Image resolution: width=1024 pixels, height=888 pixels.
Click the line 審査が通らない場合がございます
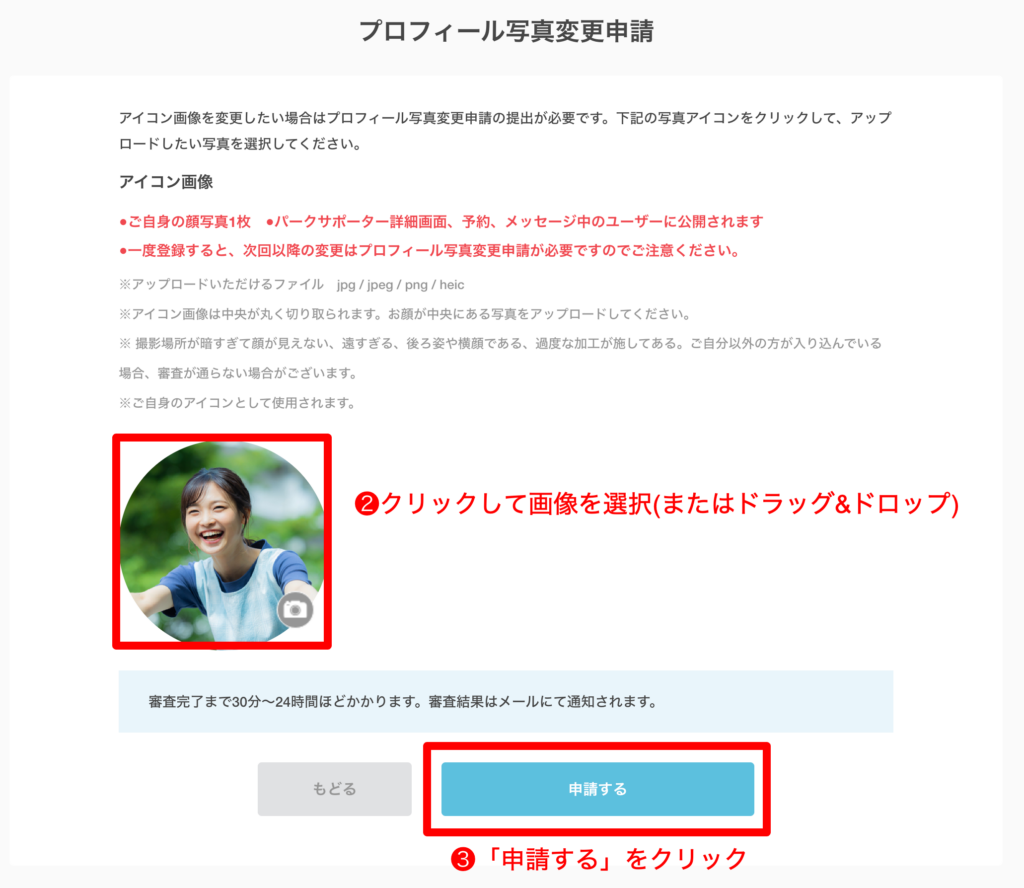(238, 373)
